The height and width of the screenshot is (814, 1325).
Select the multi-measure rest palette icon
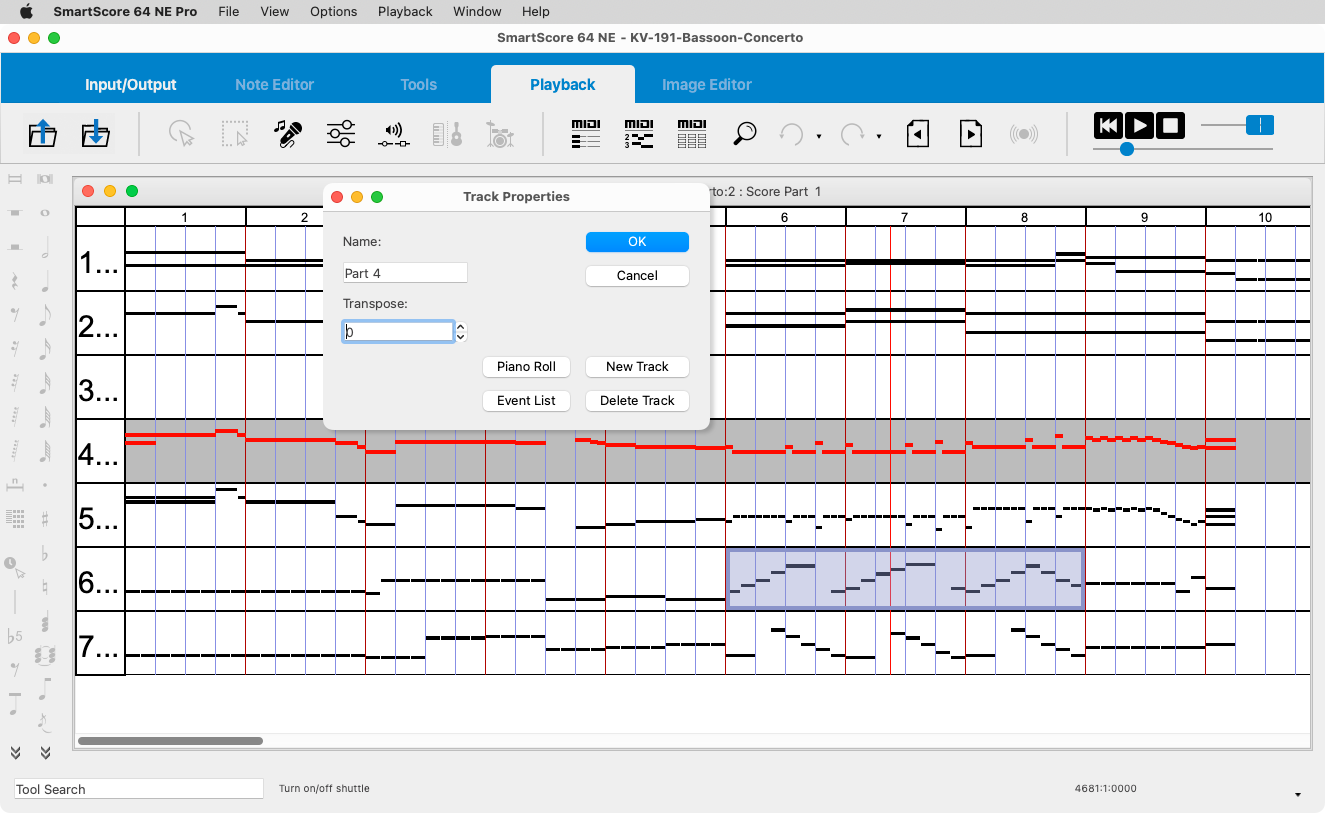click(x=15, y=485)
